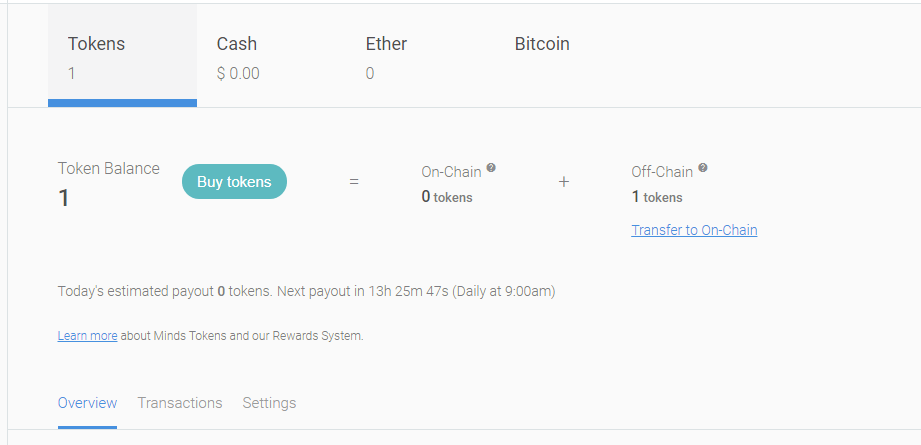This screenshot has height=445, width=921.
Task: Switch to the Cash tab
Action: 238,56
